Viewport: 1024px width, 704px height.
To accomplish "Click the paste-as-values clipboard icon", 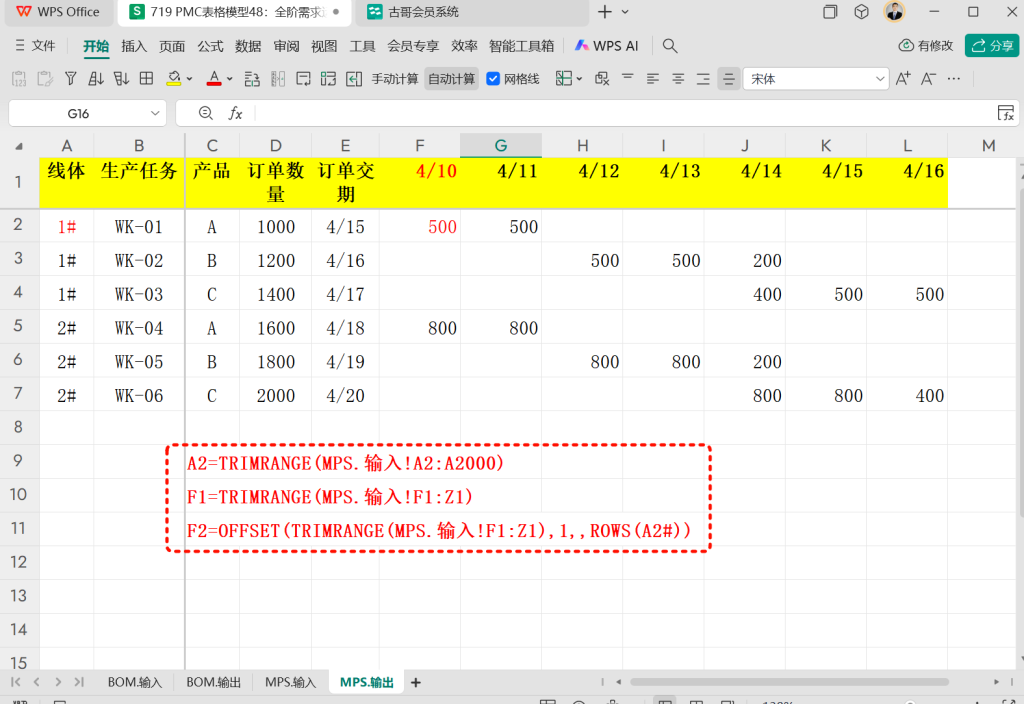I will coord(20,79).
